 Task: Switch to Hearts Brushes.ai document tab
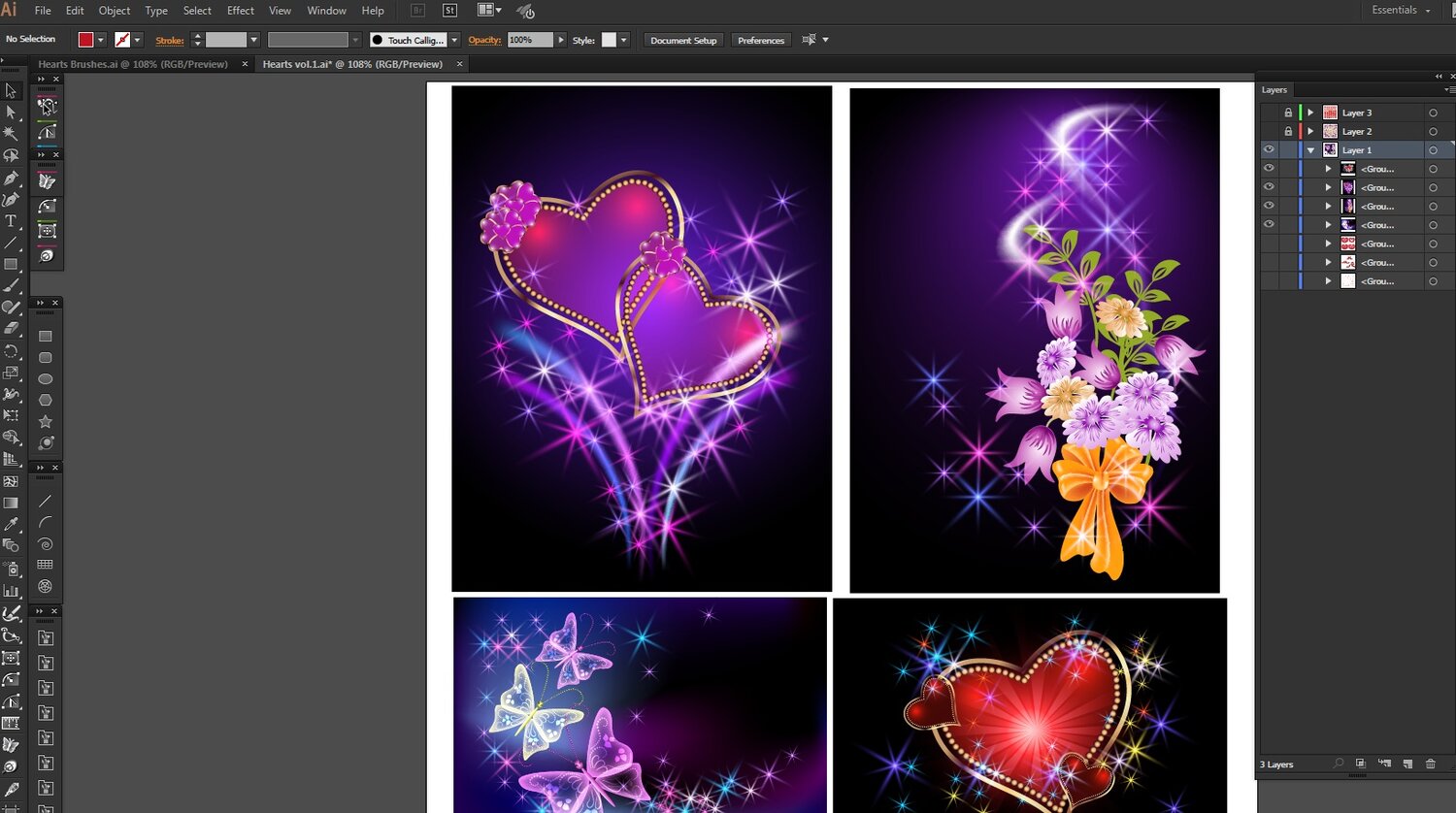(133, 64)
